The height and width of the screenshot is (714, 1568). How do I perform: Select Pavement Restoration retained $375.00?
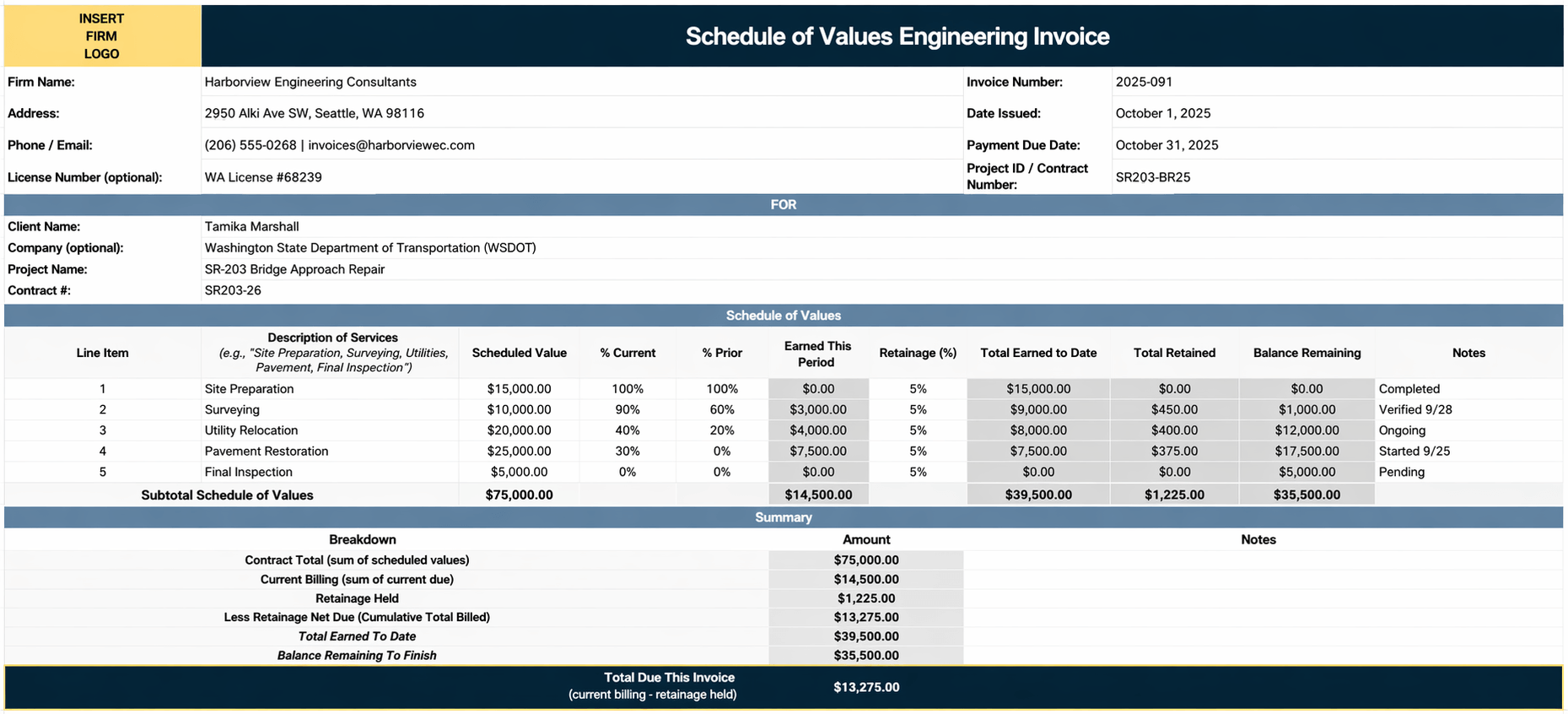pos(1174,452)
